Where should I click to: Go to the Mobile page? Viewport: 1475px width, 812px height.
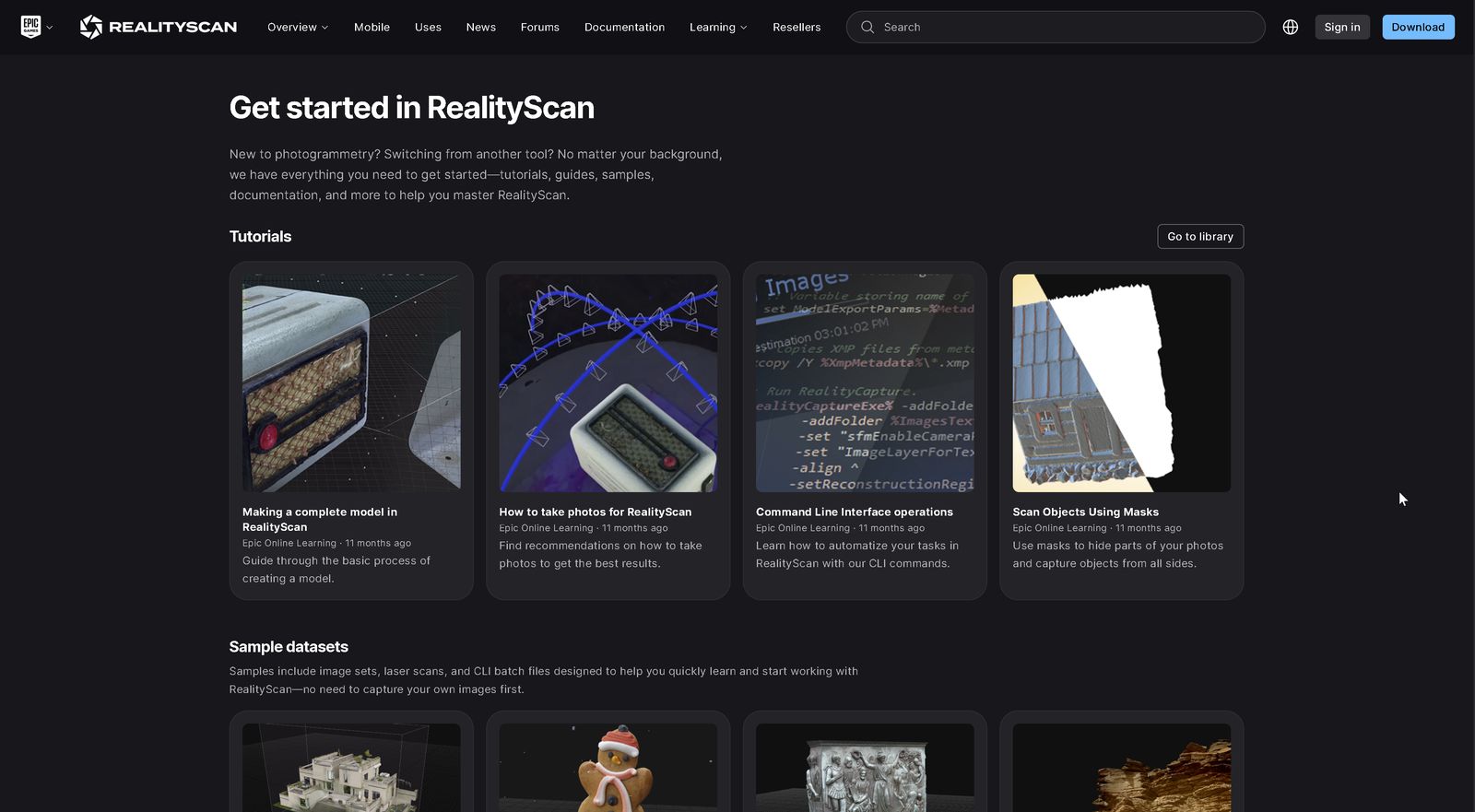[372, 27]
